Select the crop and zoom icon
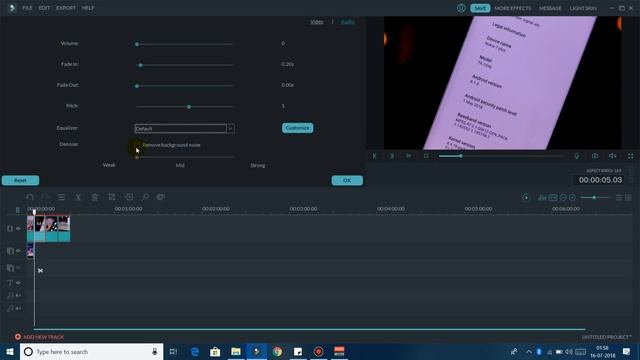640x360 pixels. (x=111, y=197)
